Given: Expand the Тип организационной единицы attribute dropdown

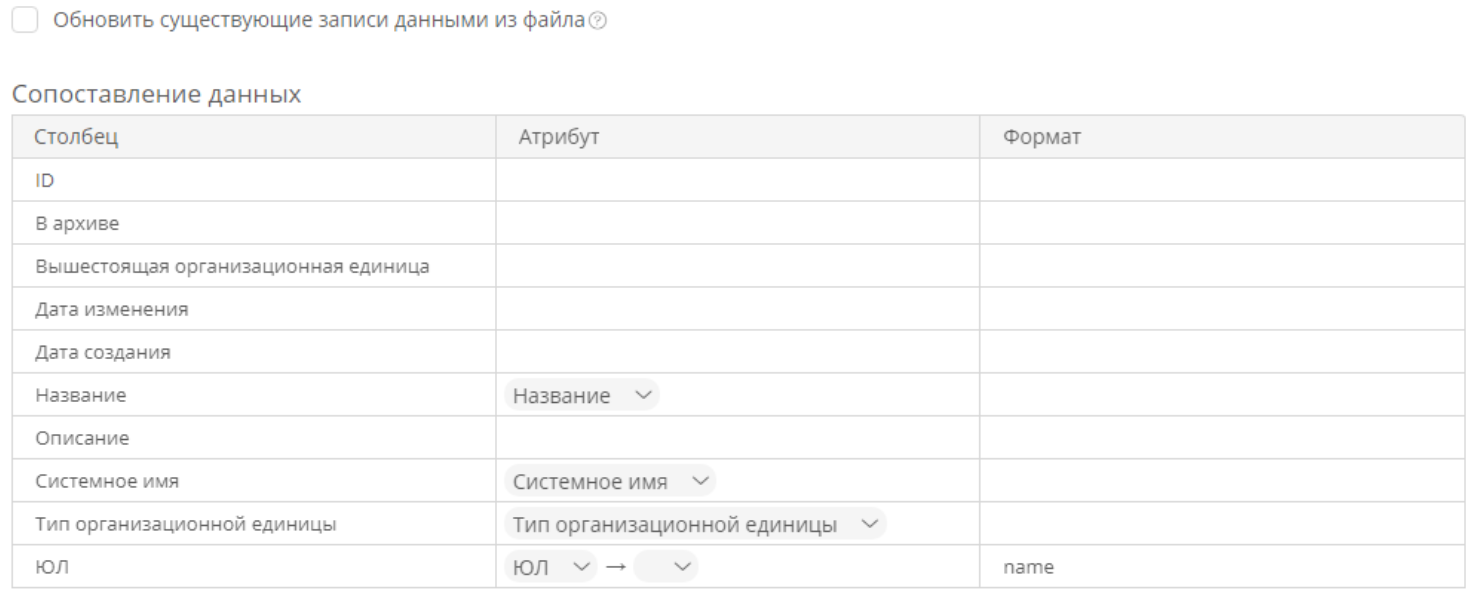Looking at the screenshot, I should tap(695, 524).
